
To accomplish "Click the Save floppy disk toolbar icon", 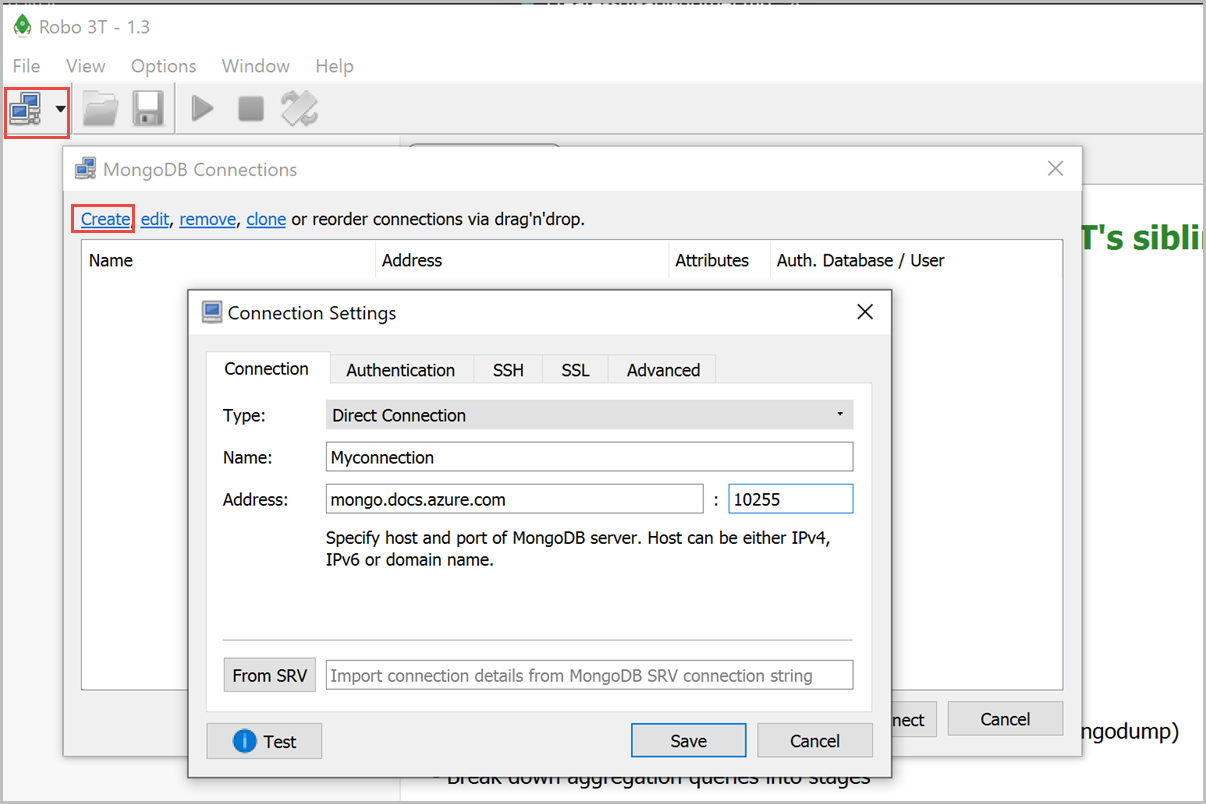I will pos(148,109).
